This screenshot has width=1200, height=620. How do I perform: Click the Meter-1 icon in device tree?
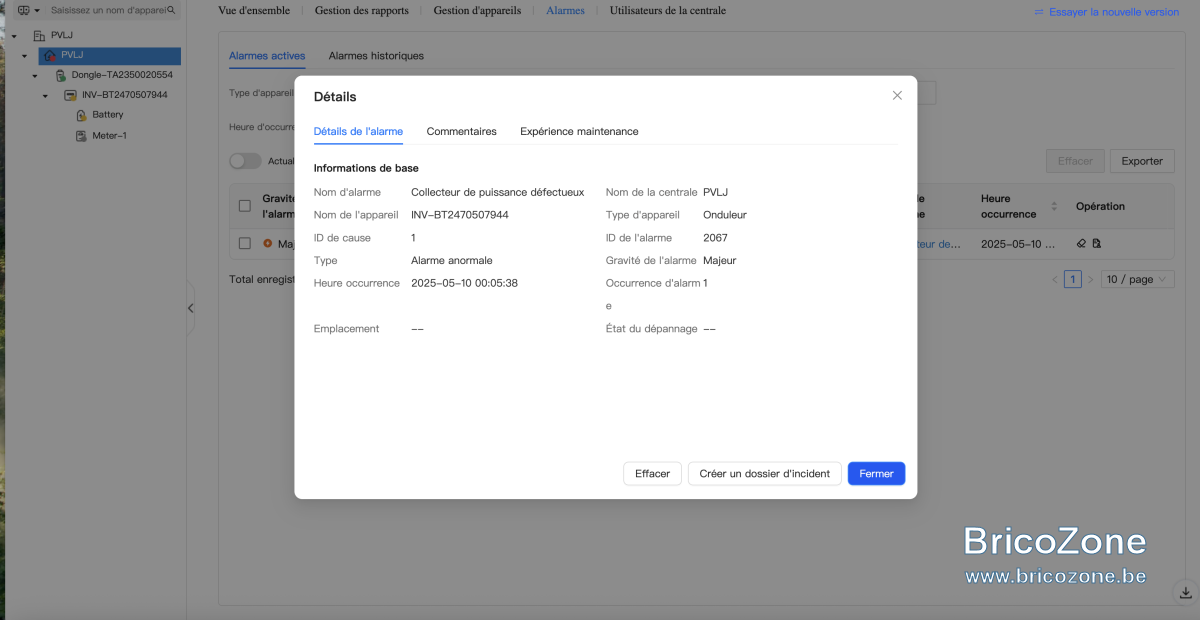tap(82, 136)
